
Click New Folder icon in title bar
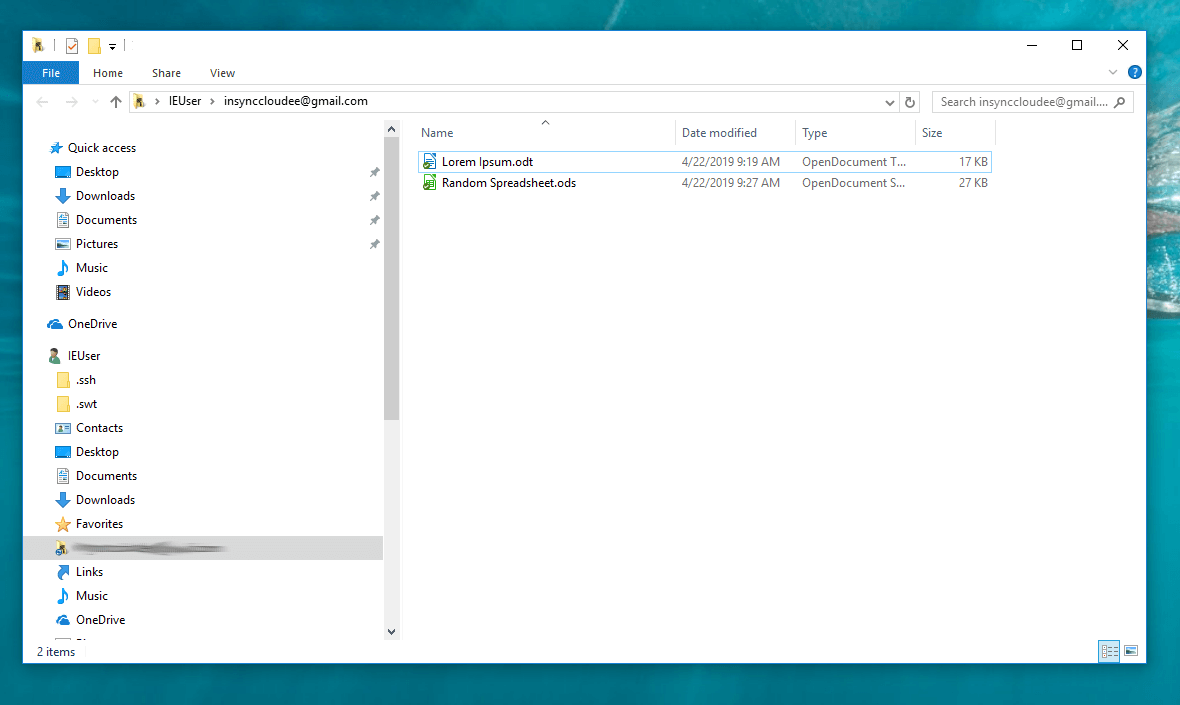pyautogui.click(x=94, y=45)
